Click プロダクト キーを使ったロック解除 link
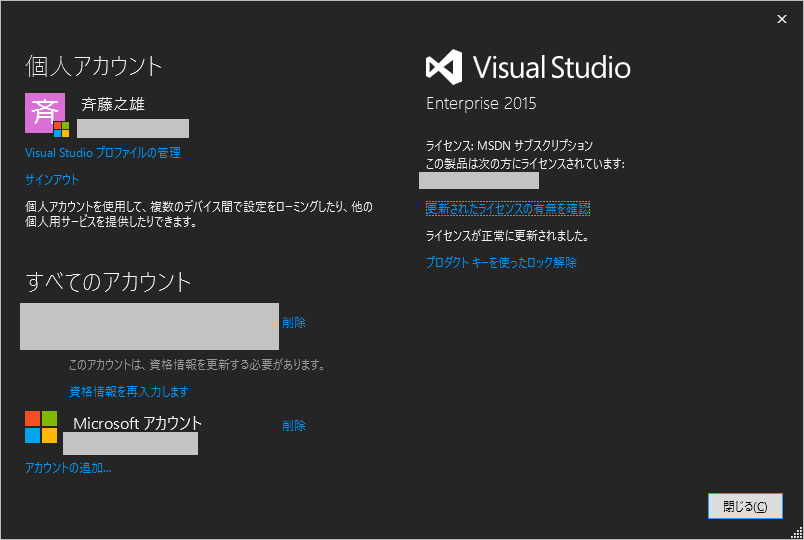 [x=501, y=263]
